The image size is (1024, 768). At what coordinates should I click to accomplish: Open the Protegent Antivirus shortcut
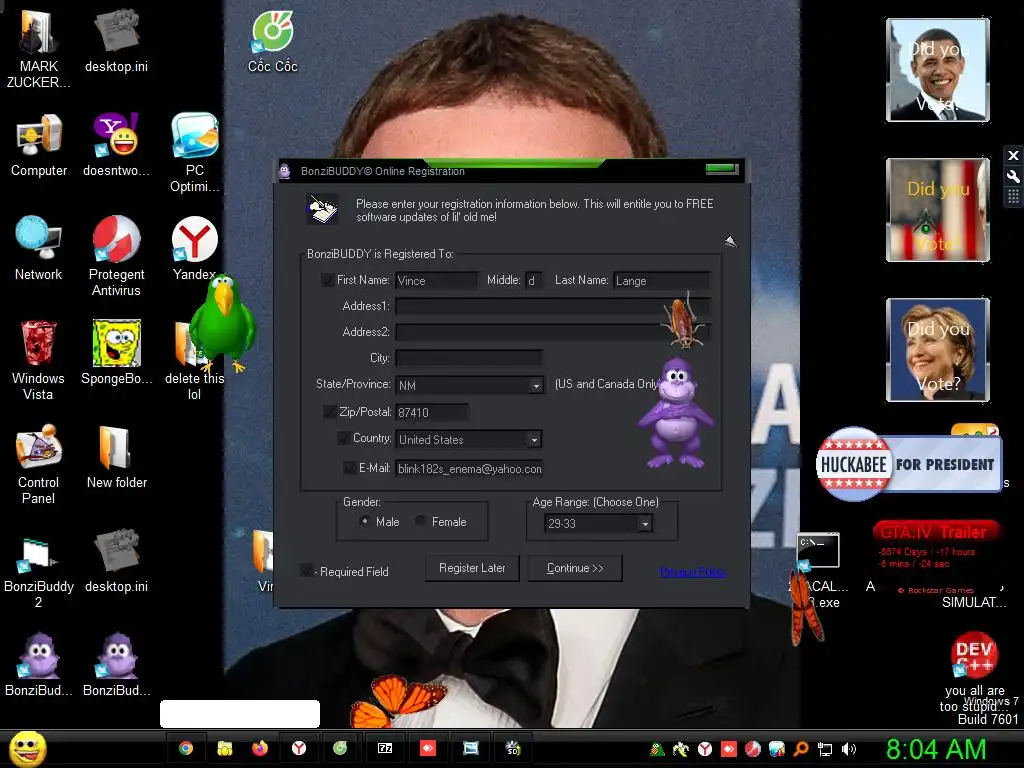click(x=116, y=257)
